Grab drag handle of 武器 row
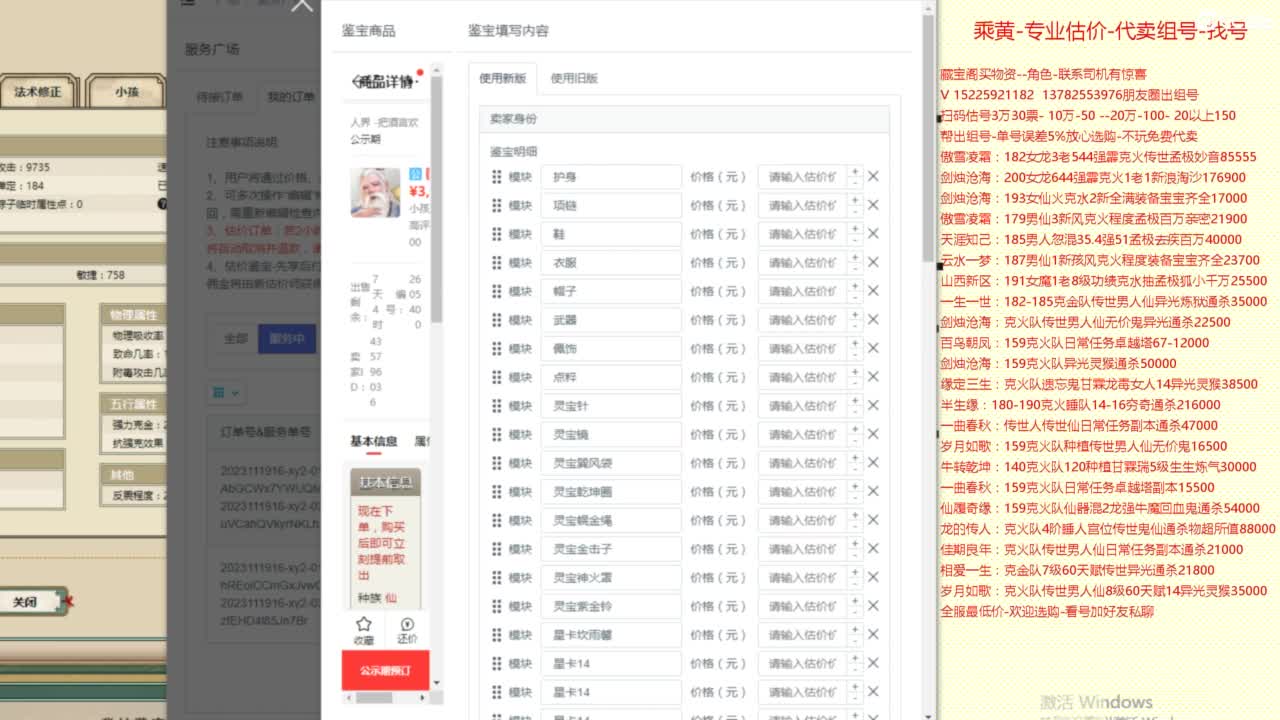The width and height of the screenshot is (1280, 720). coord(497,320)
